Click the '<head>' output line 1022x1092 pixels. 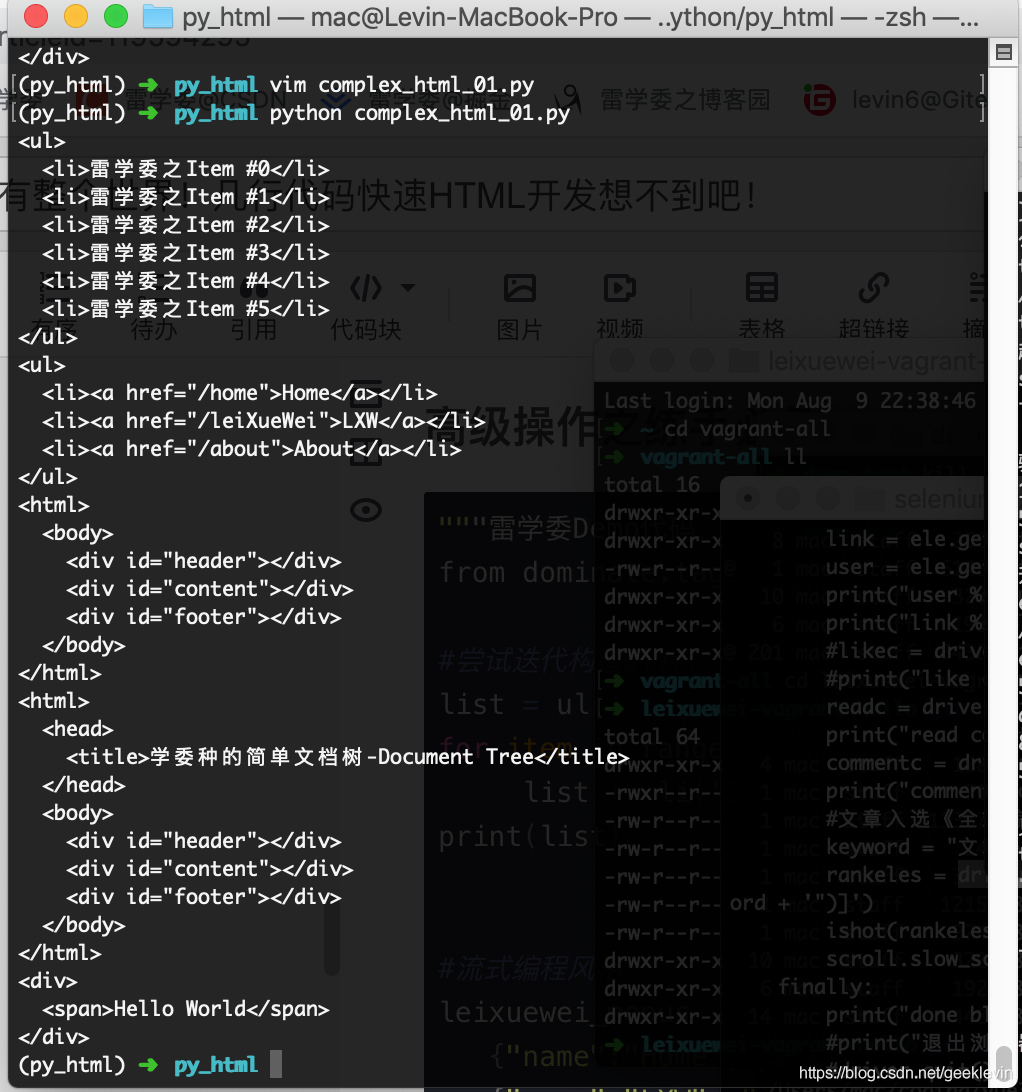[77, 729]
